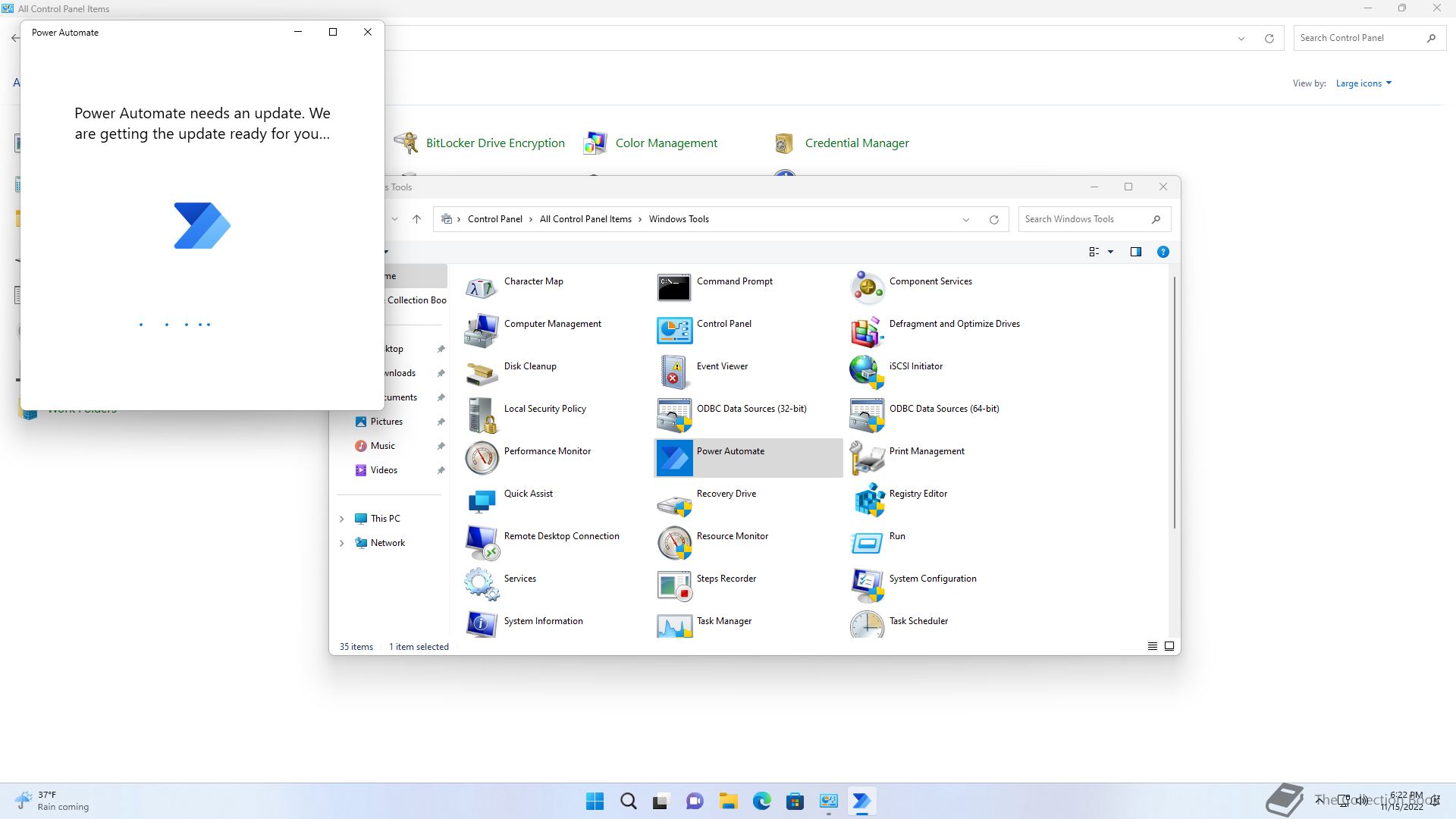Refresh the Windows Tools window
1456x819 pixels.
[994, 220]
